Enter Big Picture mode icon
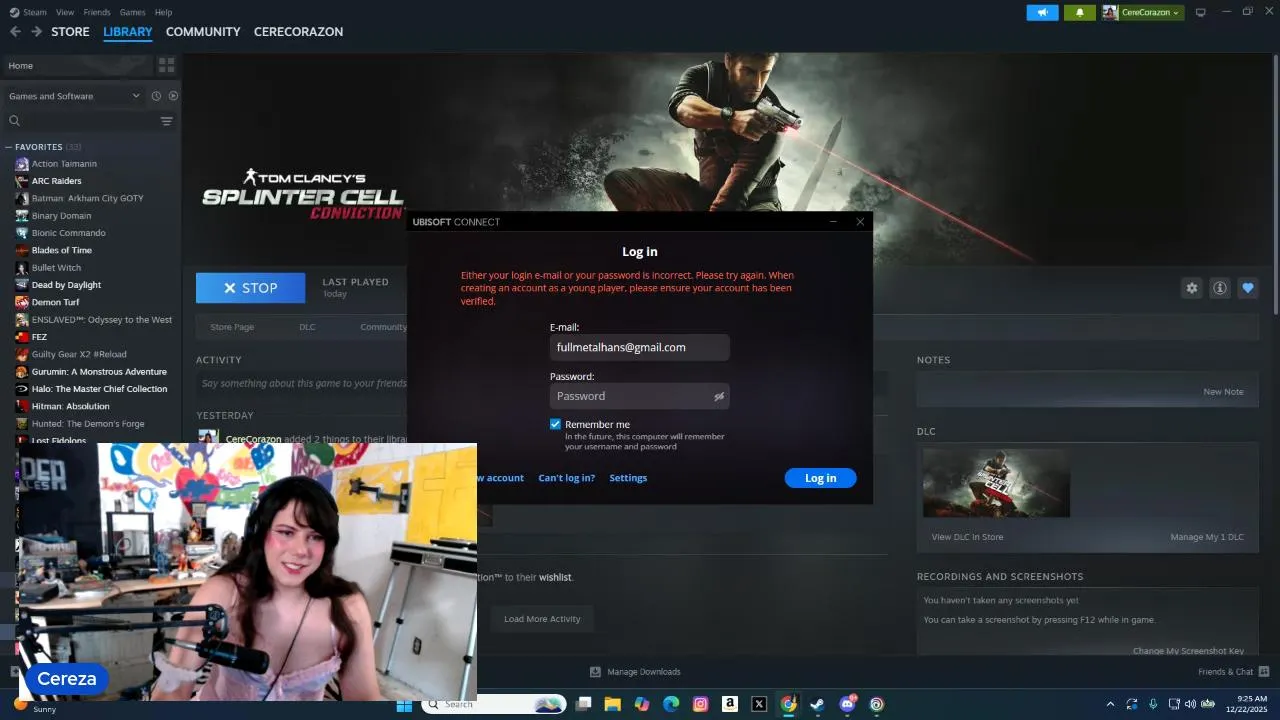The width and height of the screenshot is (1280, 720). pos(1201,12)
